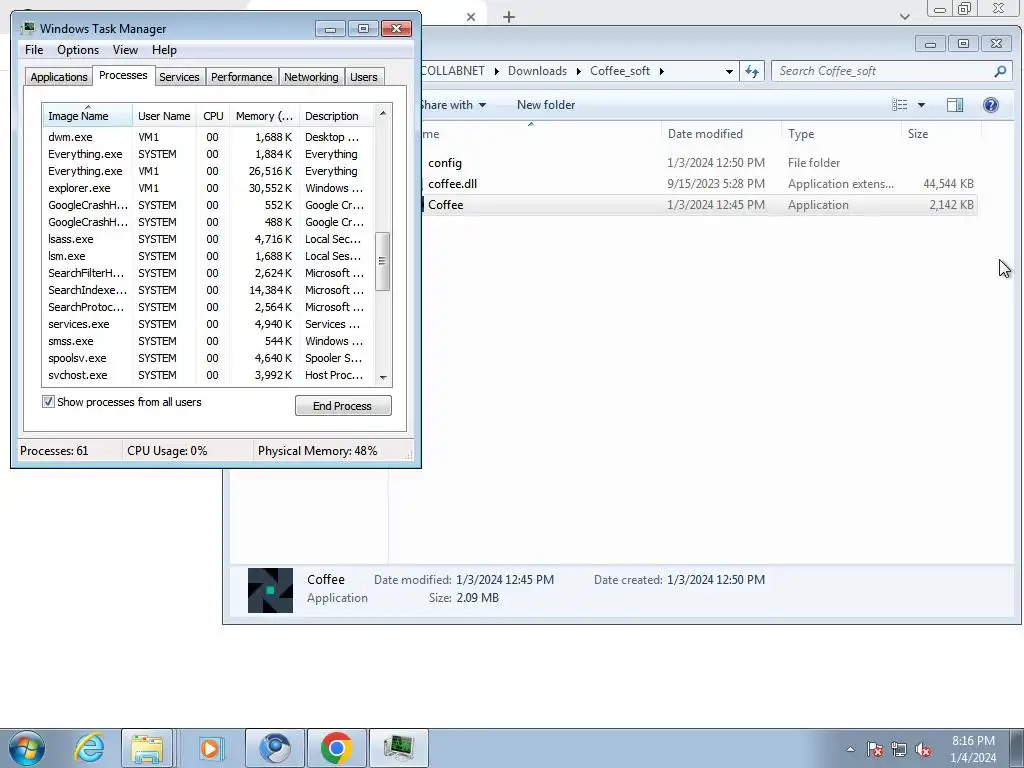Viewport: 1024px width, 768px height.
Task: Click the Action Center flag tray icon
Action: 874,749
